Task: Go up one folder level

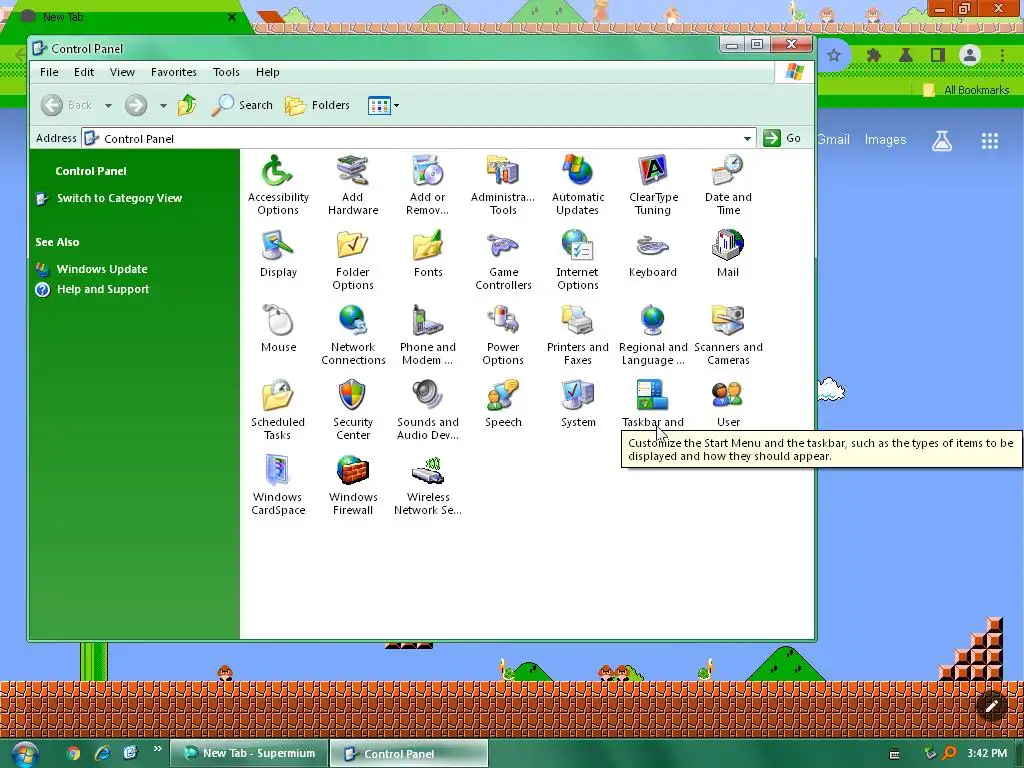Action: pyautogui.click(x=187, y=105)
